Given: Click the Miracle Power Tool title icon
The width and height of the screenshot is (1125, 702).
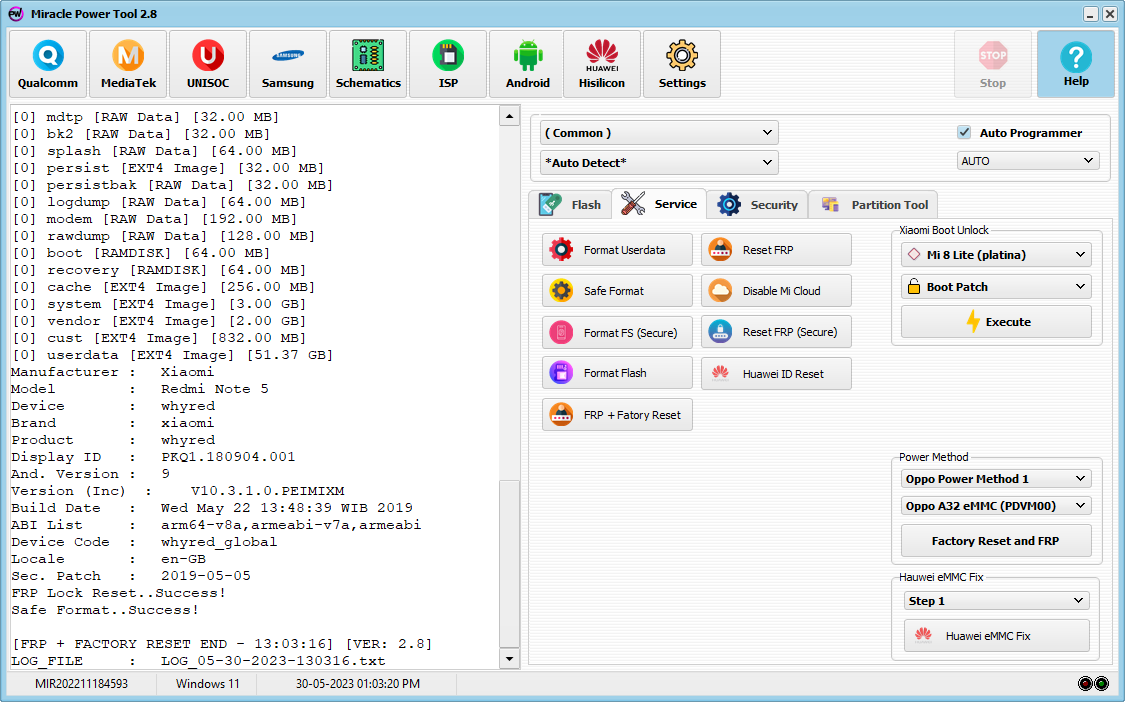Looking at the screenshot, I should pos(16,14).
